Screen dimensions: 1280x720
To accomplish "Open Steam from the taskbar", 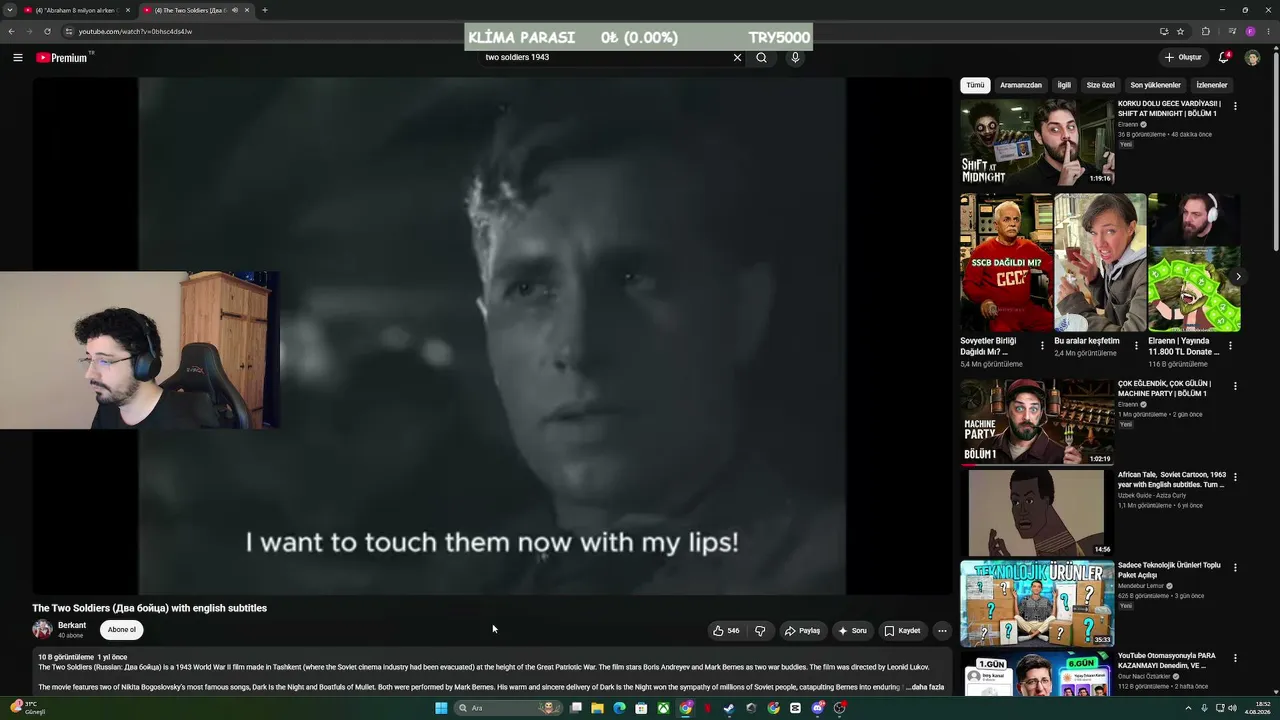I will click(x=729, y=708).
